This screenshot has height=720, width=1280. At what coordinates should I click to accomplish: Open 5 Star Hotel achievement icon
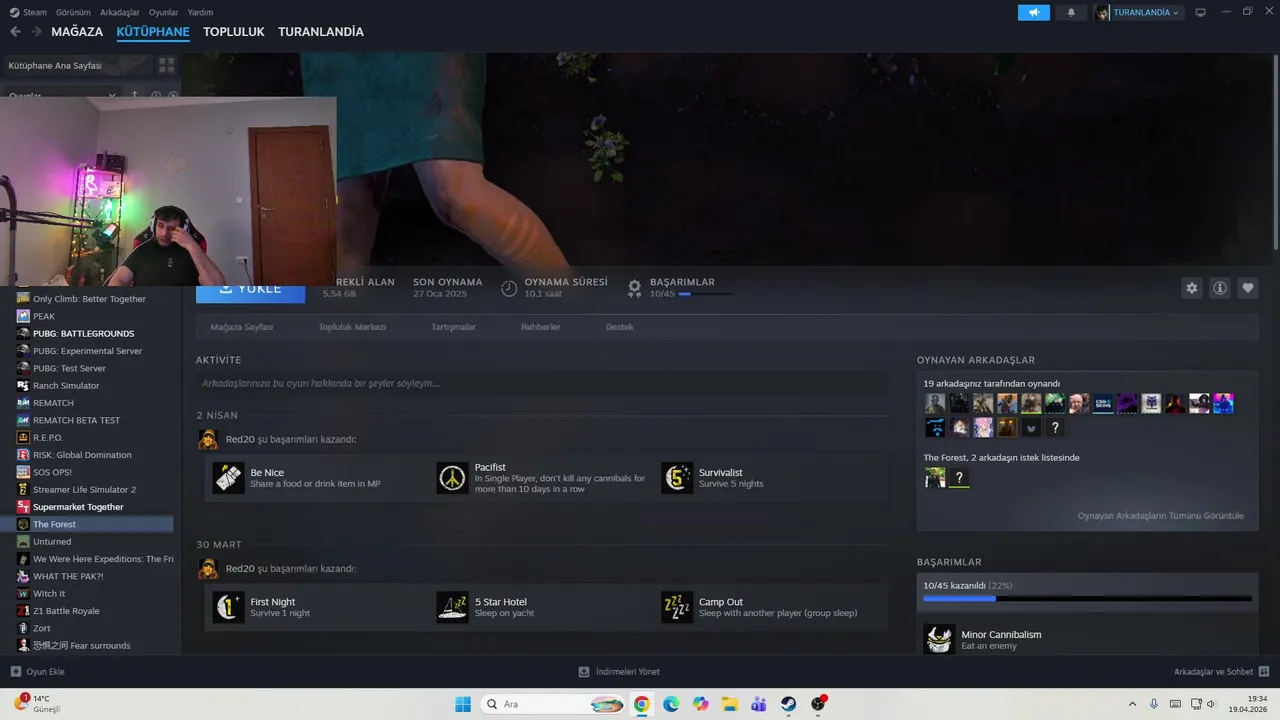(452, 607)
